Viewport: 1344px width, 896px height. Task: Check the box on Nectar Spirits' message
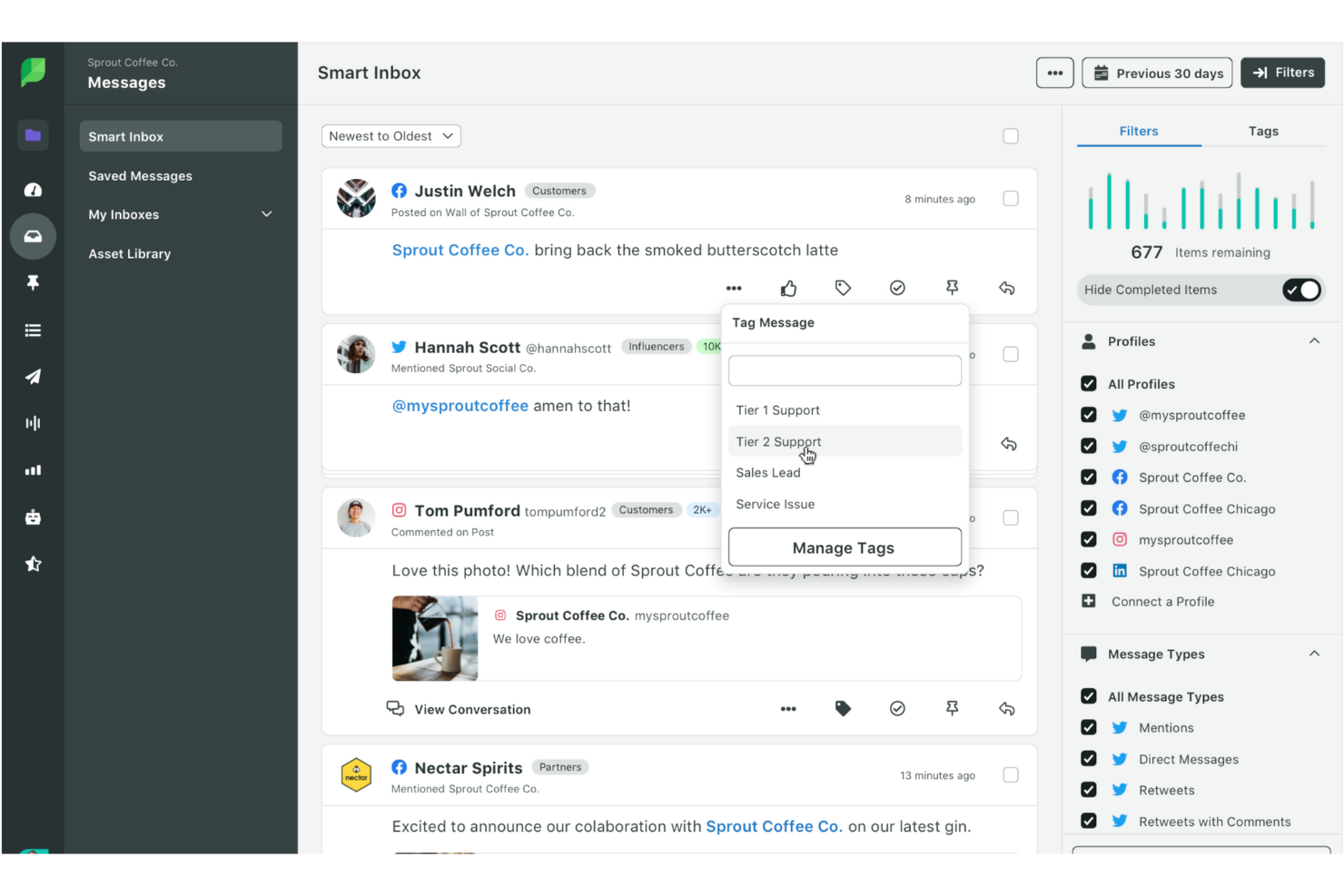click(1010, 775)
